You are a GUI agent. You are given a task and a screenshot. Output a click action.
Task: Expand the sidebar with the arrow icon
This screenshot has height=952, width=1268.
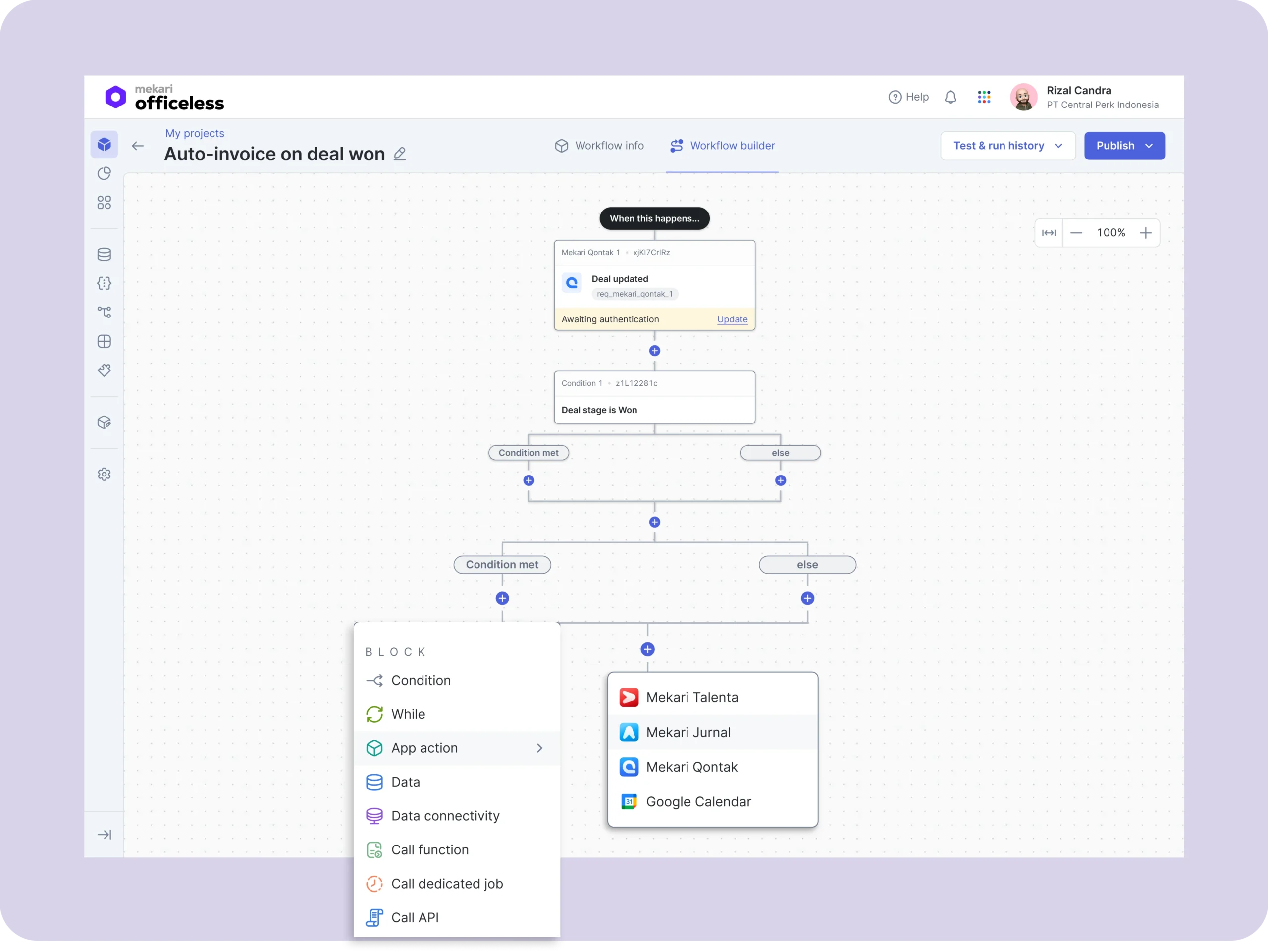pos(104,835)
